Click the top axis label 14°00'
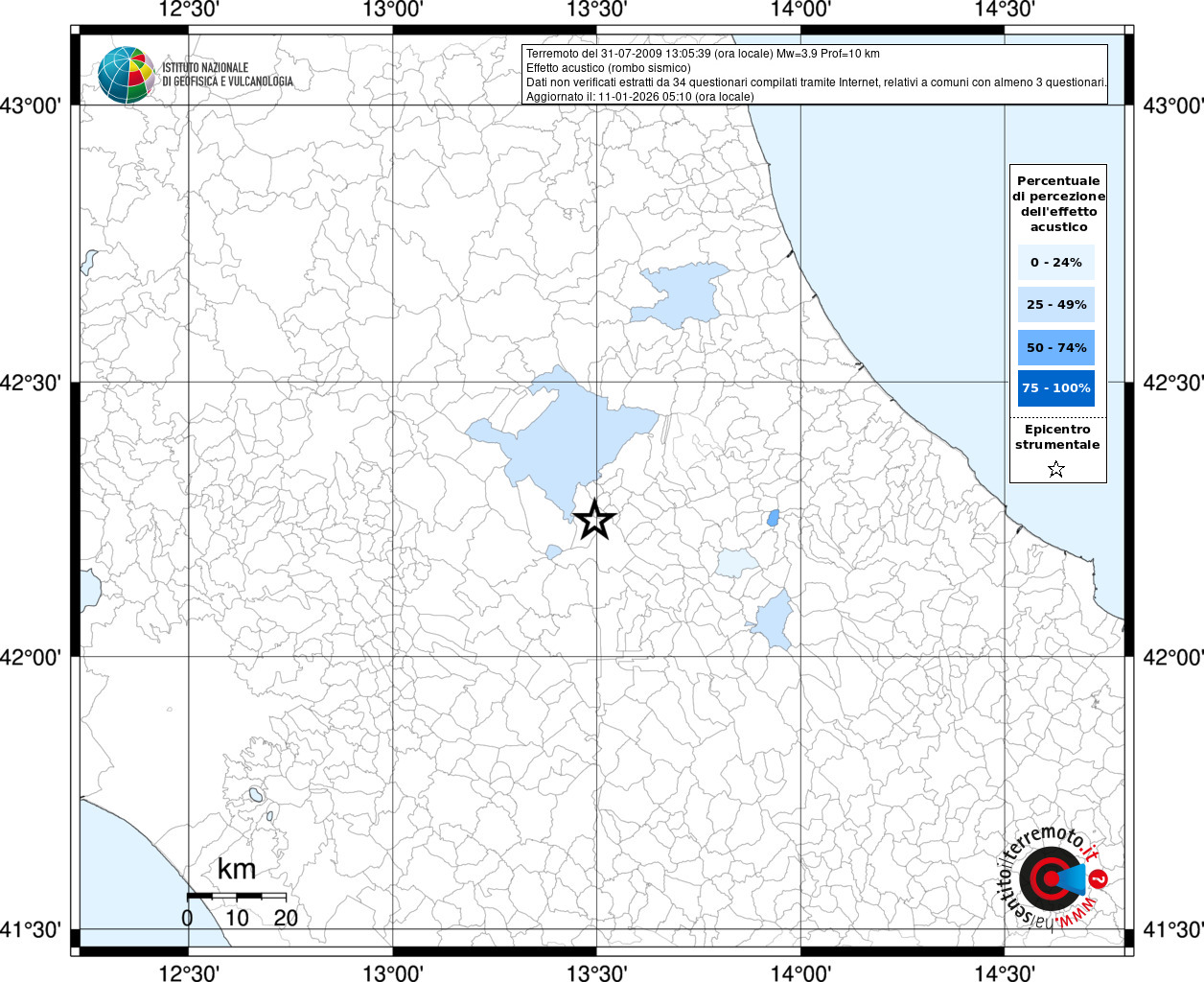This screenshot has height=982, width=1204. 800,10
